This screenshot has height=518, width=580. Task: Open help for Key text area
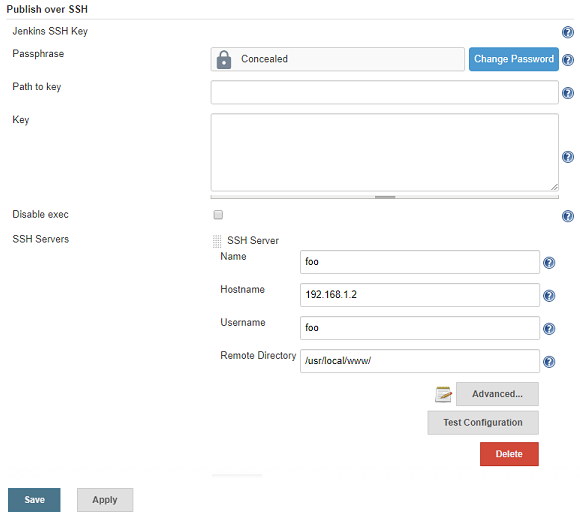point(567,157)
